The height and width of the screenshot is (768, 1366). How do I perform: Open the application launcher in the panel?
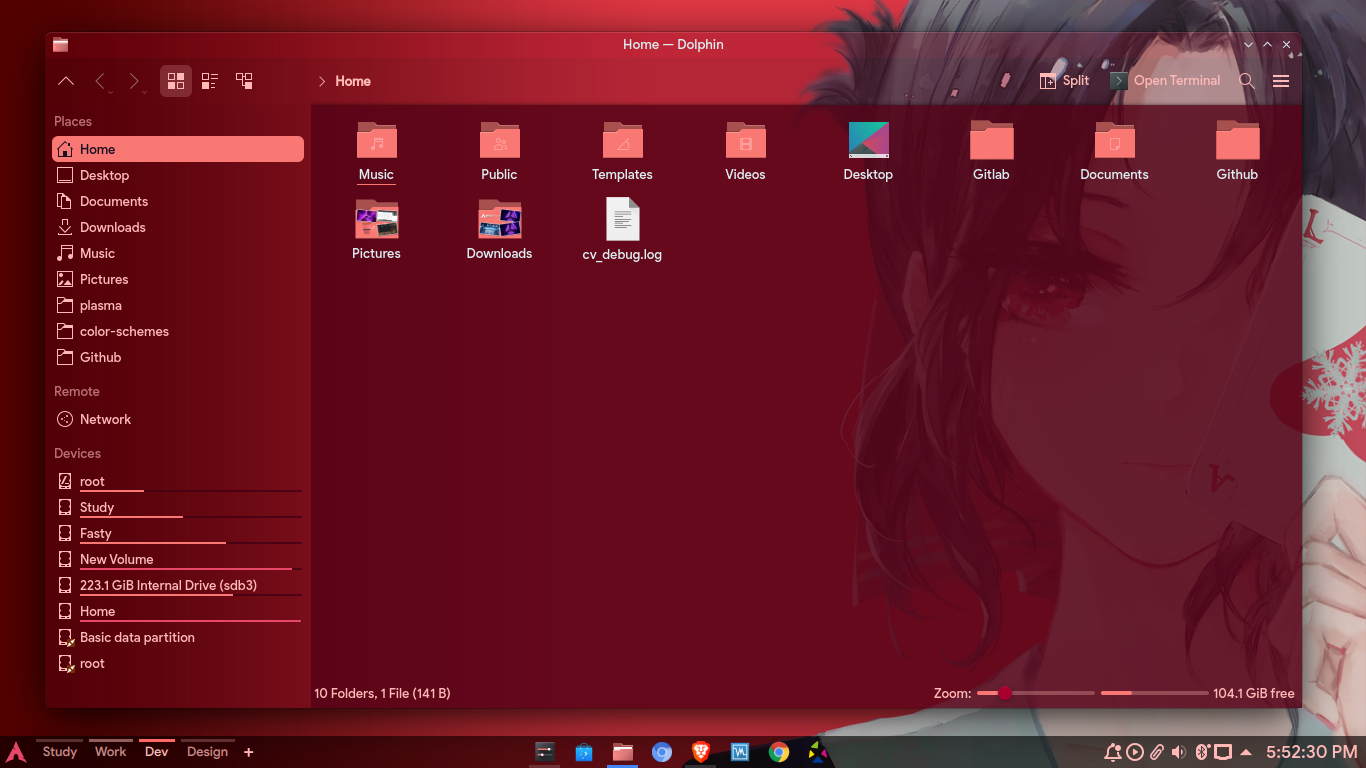[x=15, y=752]
